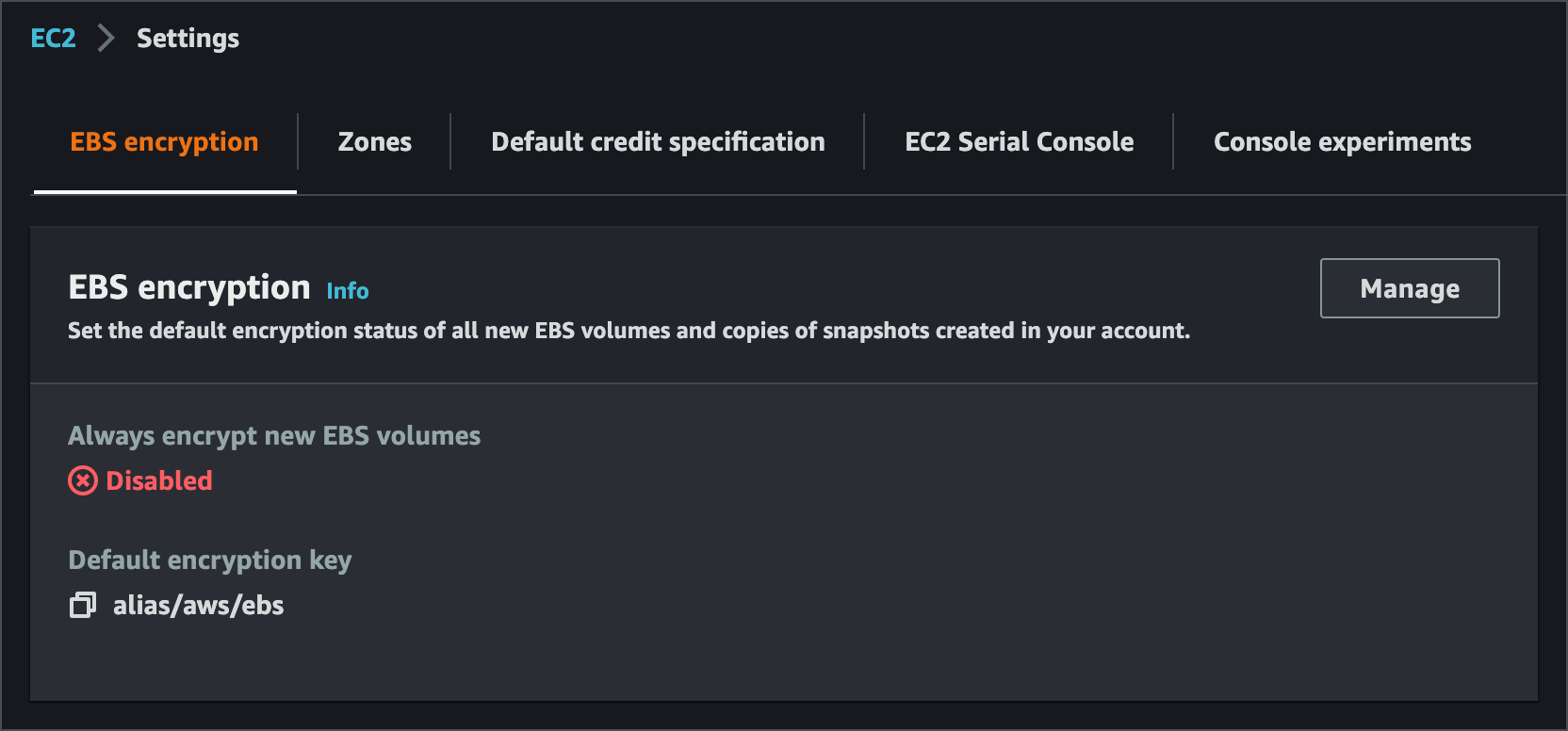This screenshot has width=1568, height=731.
Task: Click the Default encryption key heading
Action: (x=209, y=560)
